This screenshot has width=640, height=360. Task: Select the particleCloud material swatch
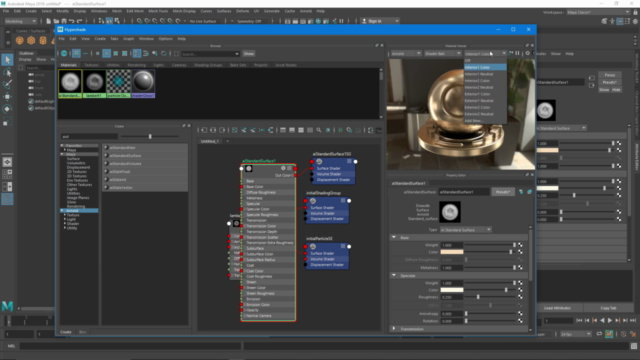coord(119,84)
